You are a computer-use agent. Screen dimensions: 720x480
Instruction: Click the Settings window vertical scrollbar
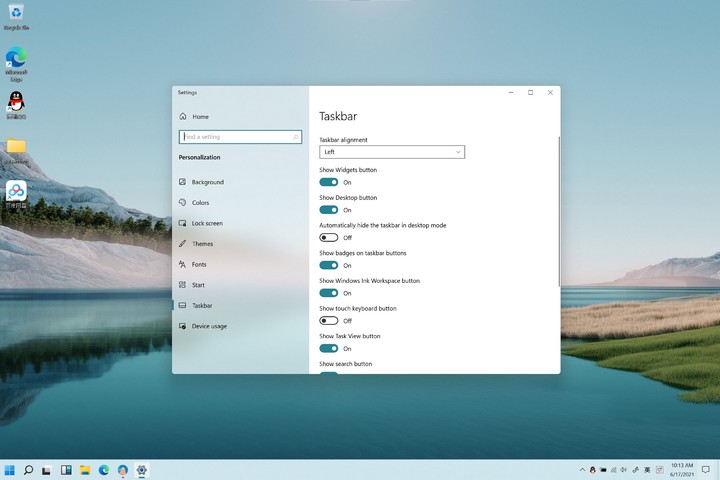point(558,210)
